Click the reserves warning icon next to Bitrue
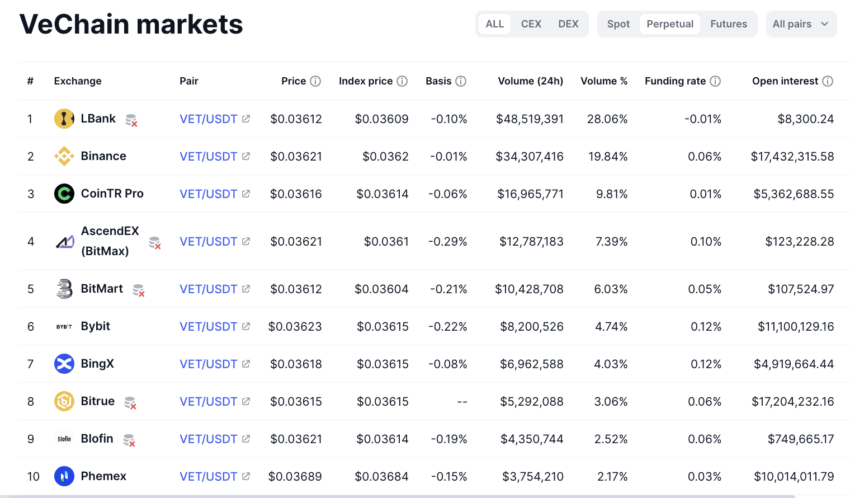The image size is (850, 498). click(130, 403)
